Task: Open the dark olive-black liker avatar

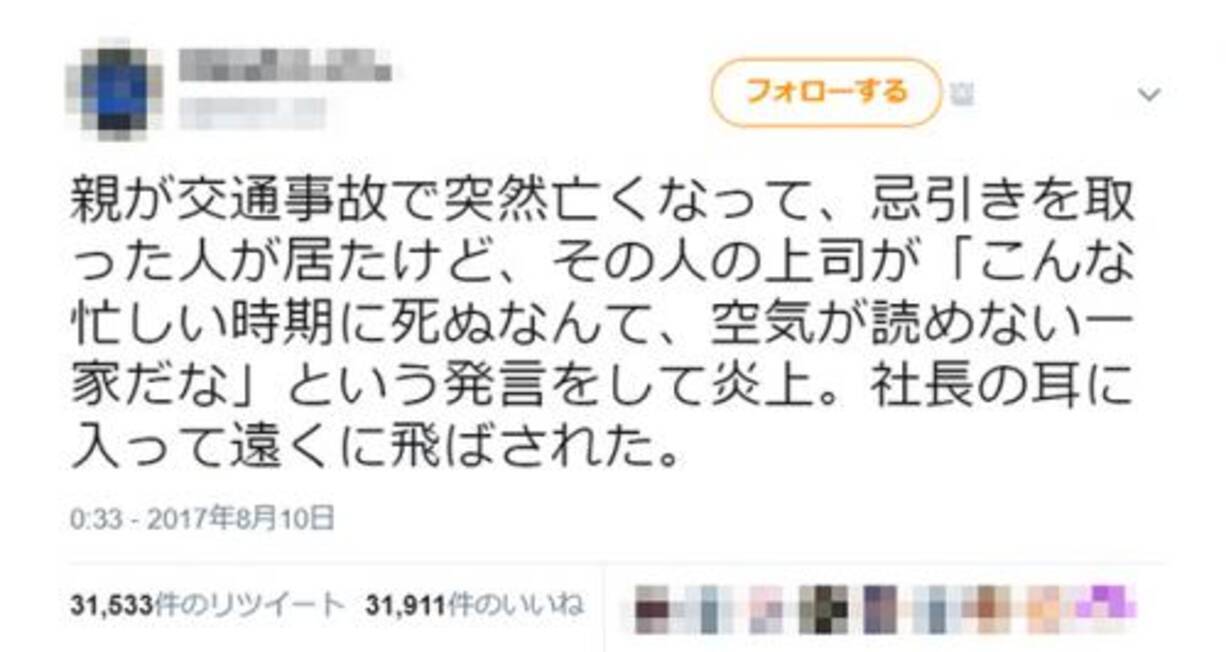Action: [824, 608]
